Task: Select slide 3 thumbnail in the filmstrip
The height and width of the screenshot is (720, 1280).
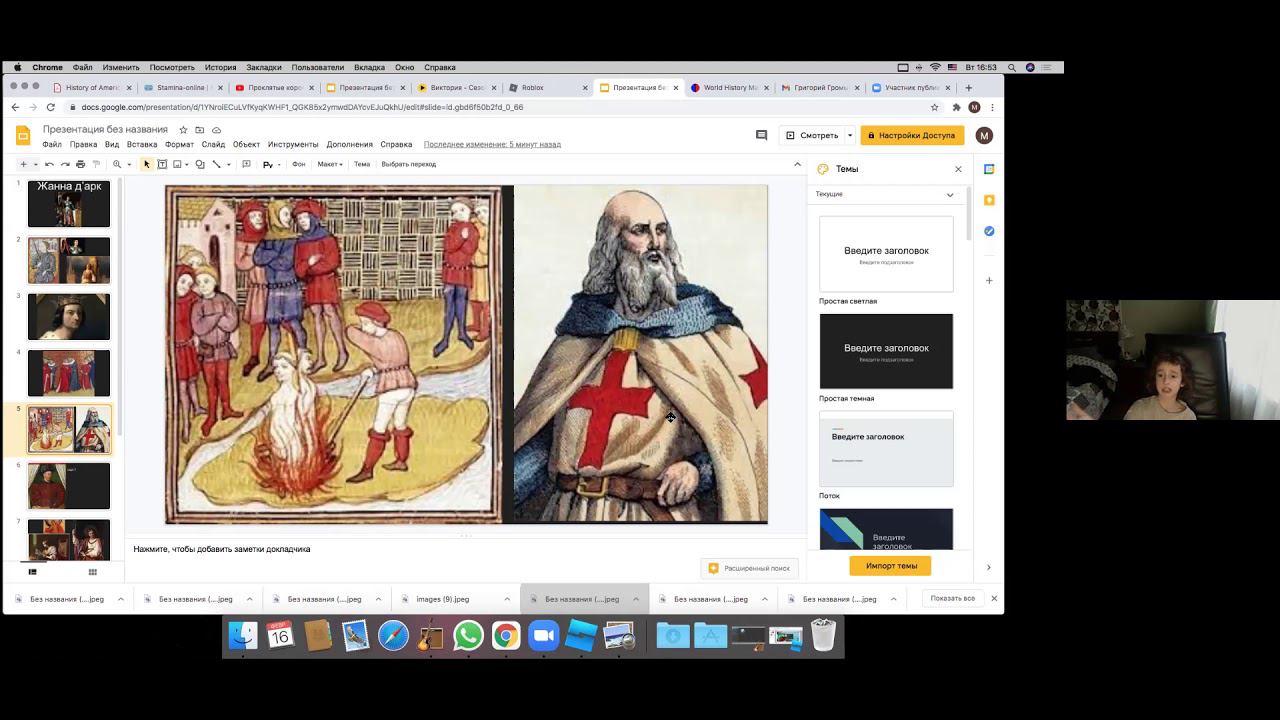Action: [x=69, y=316]
